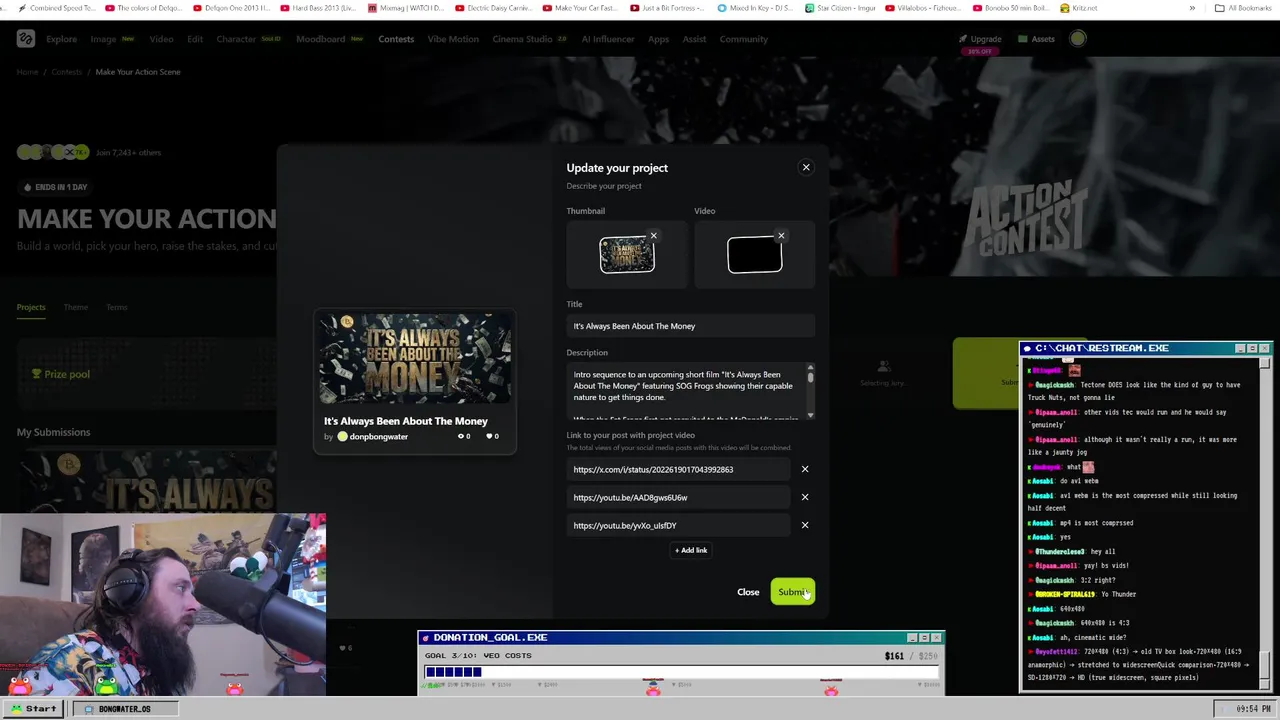Click the Close button in the dialog
Screen dimensions: 1280x720
click(748, 592)
